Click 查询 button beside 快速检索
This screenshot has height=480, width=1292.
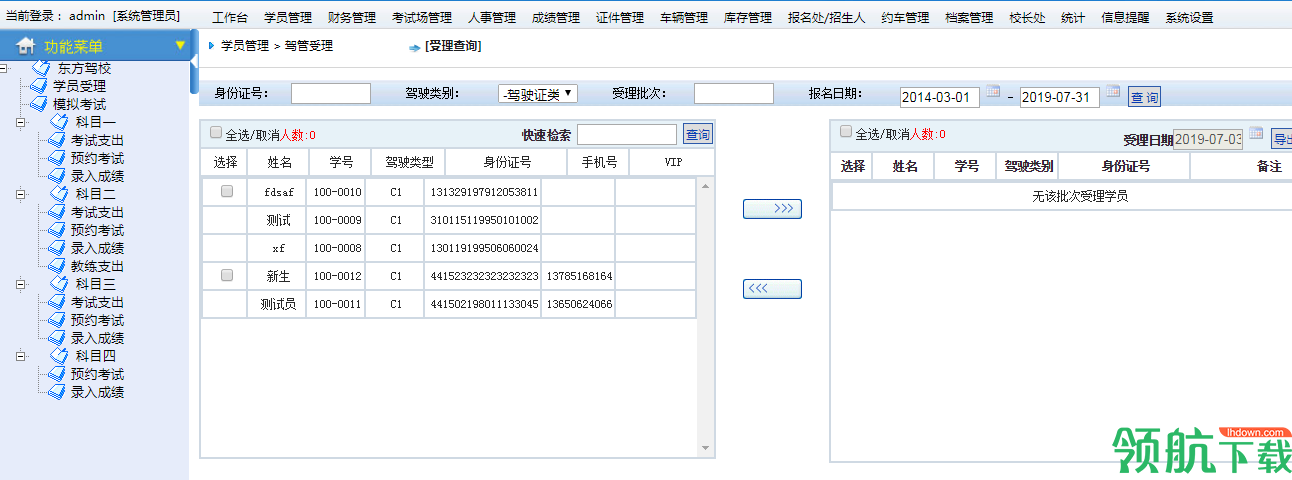point(698,134)
